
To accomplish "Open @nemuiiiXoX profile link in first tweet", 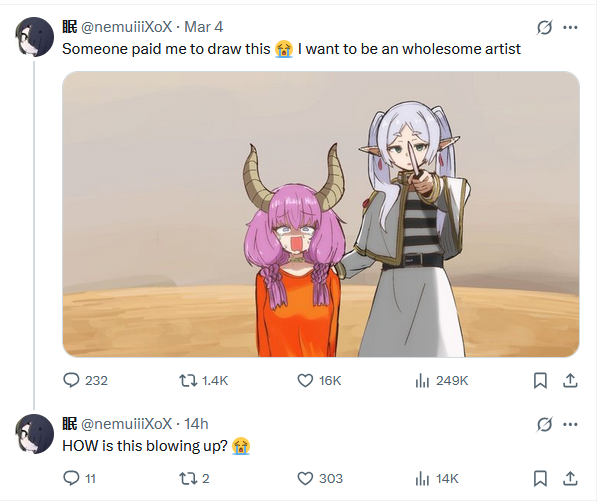I will point(127,27).
